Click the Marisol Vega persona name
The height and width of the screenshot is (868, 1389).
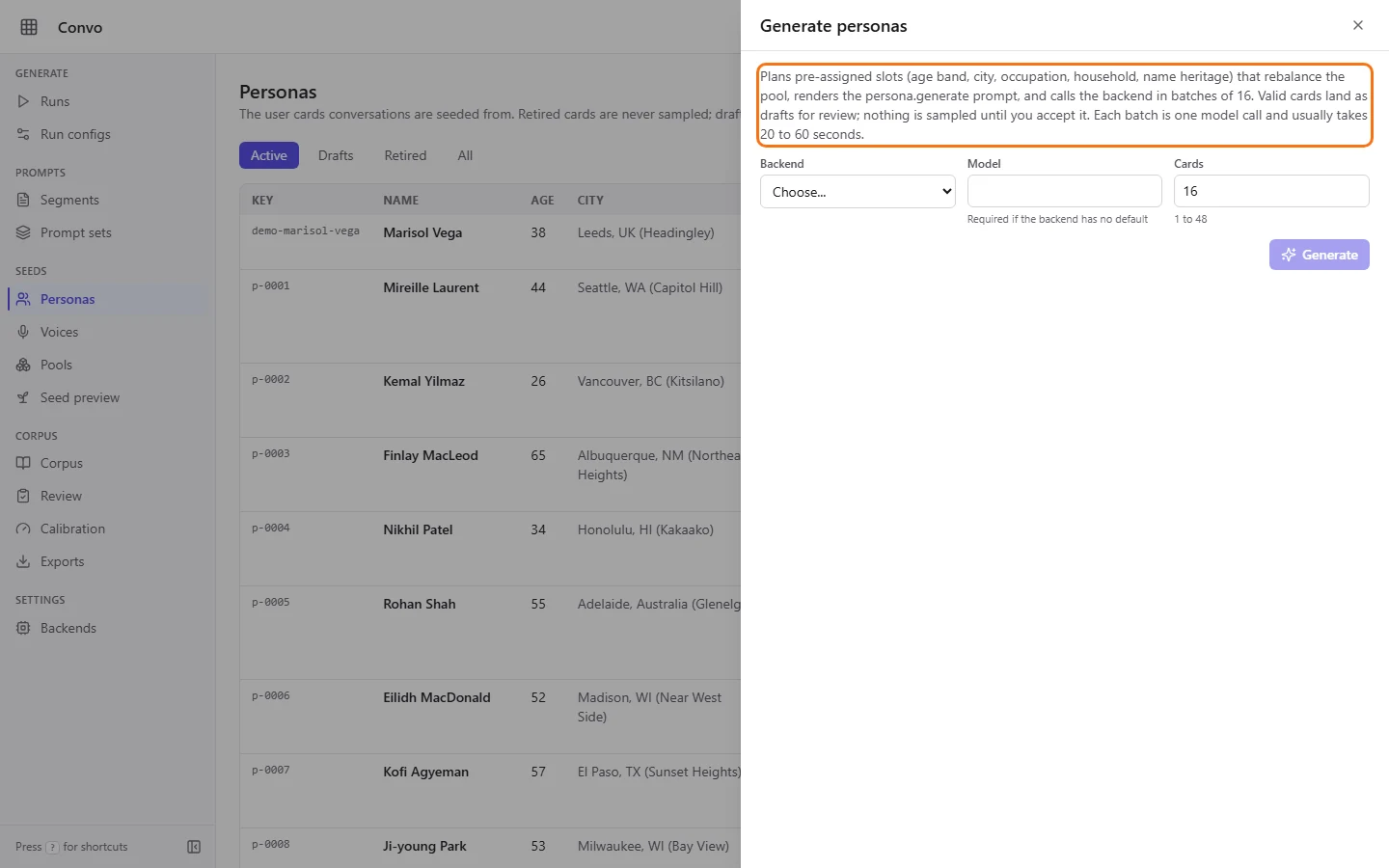(x=422, y=232)
